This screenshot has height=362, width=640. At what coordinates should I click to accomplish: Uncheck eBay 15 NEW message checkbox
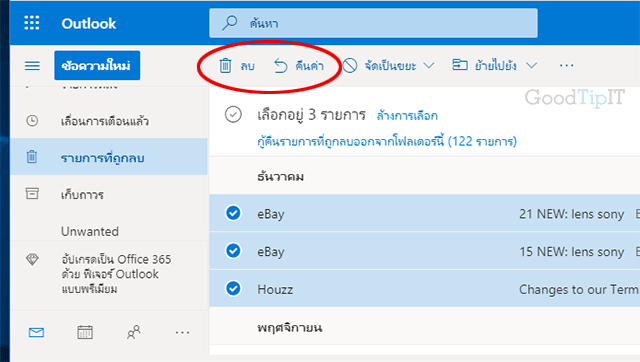click(x=233, y=251)
